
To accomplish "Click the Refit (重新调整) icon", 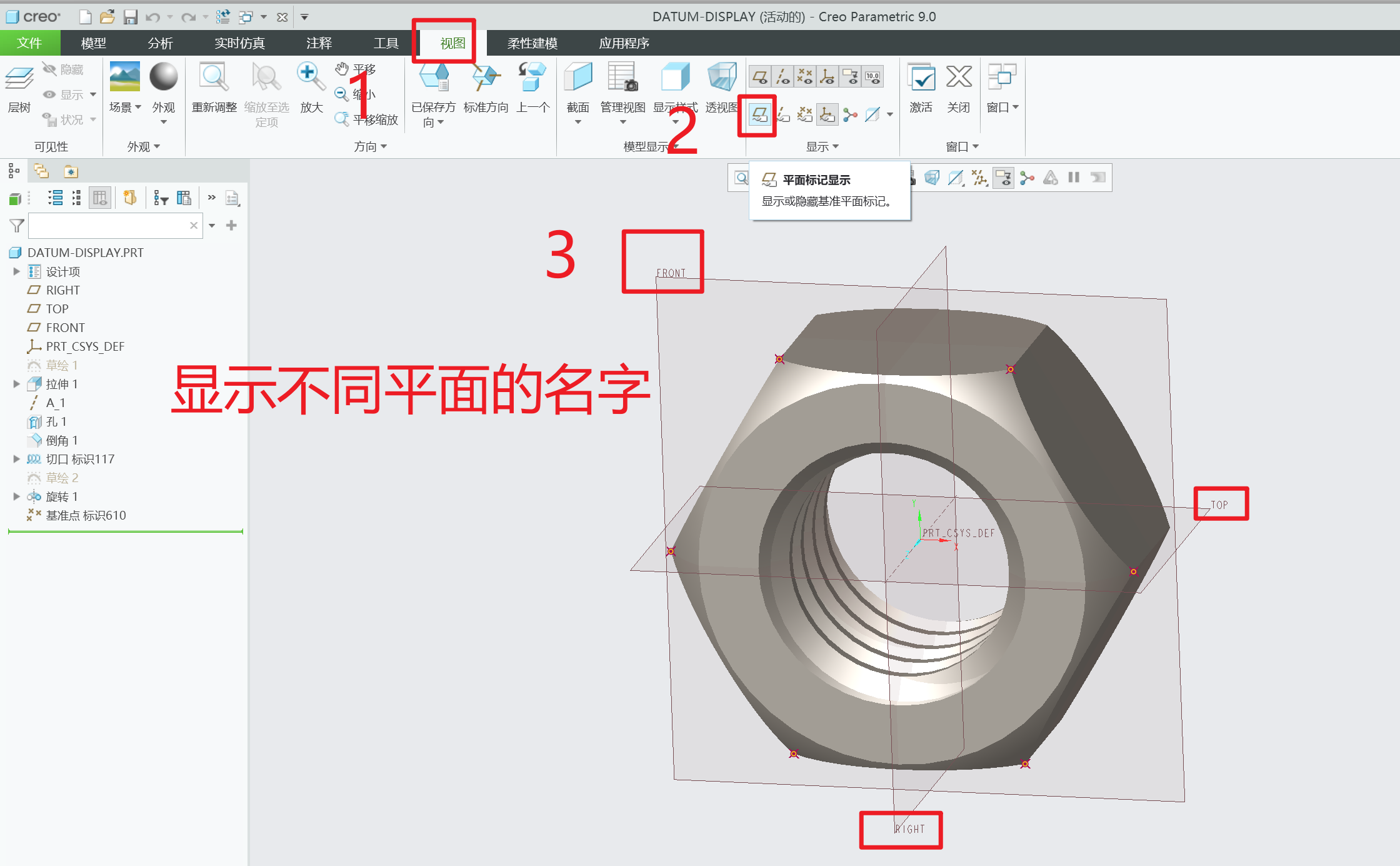I will (214, 78).
